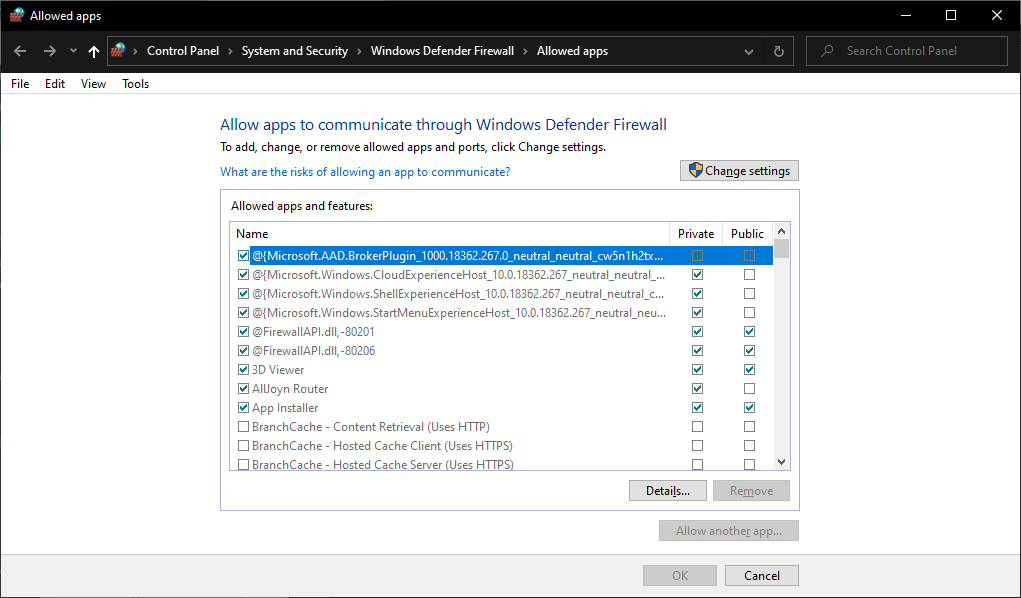Screen dimensions: 1021x598
Task: Click Allow another app... button
Action: (x=729, y=531)
